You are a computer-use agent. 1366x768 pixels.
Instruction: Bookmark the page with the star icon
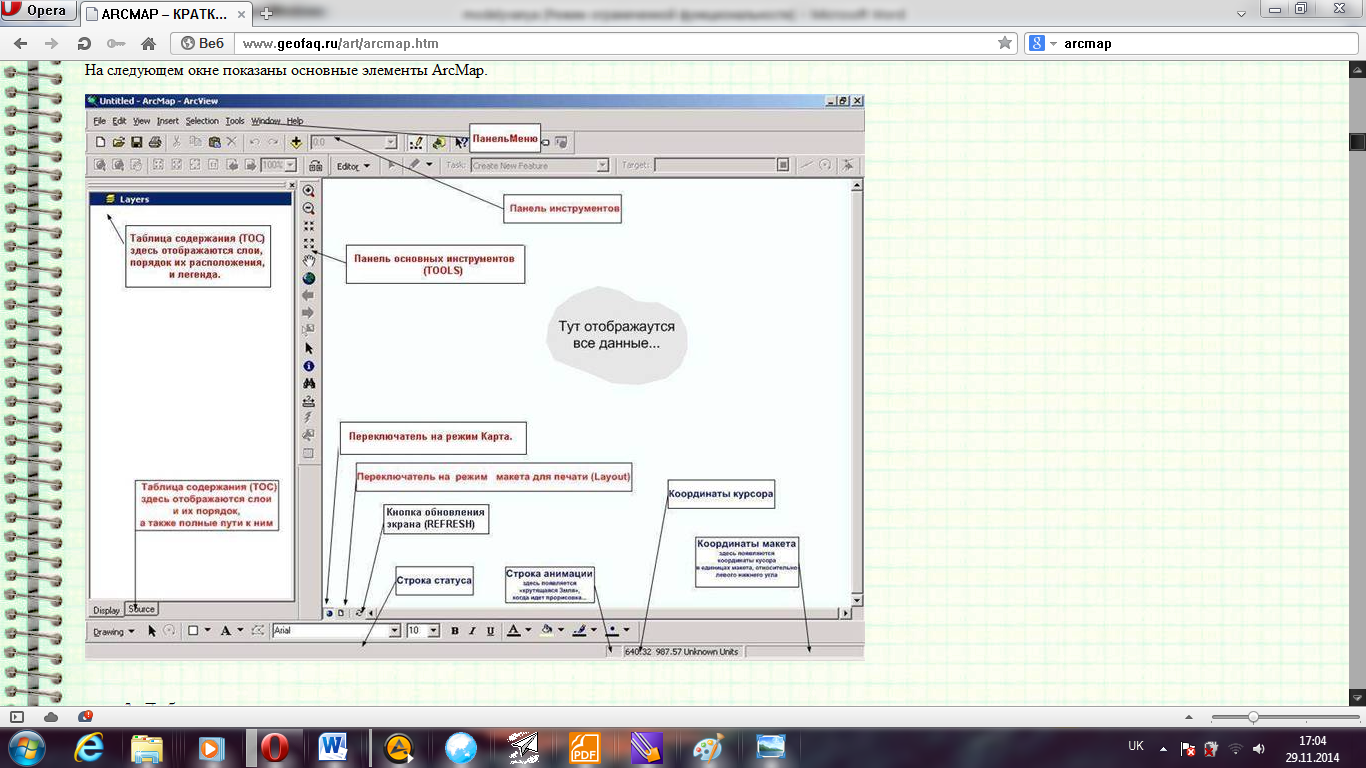(1005, 43)
